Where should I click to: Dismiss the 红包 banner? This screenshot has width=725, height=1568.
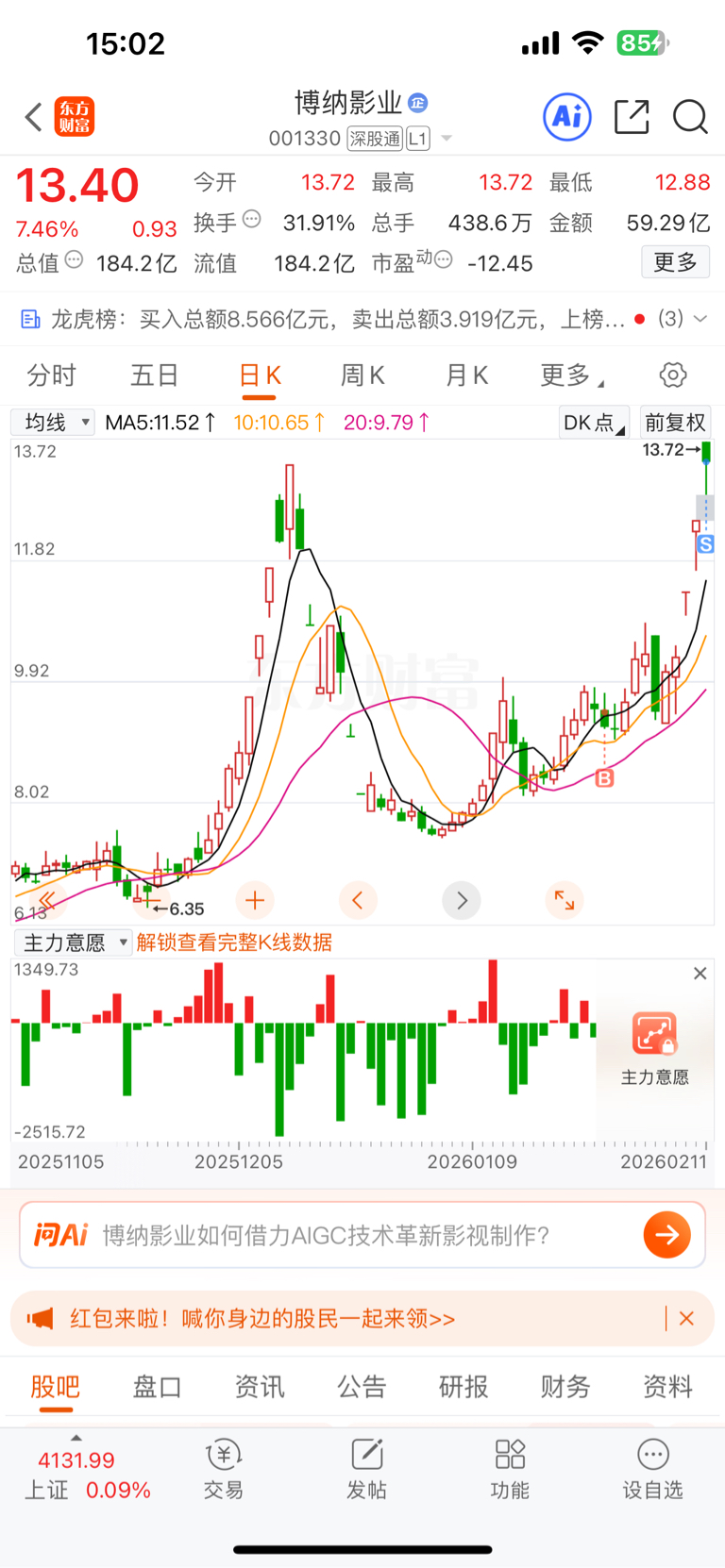click(687, 1318)
